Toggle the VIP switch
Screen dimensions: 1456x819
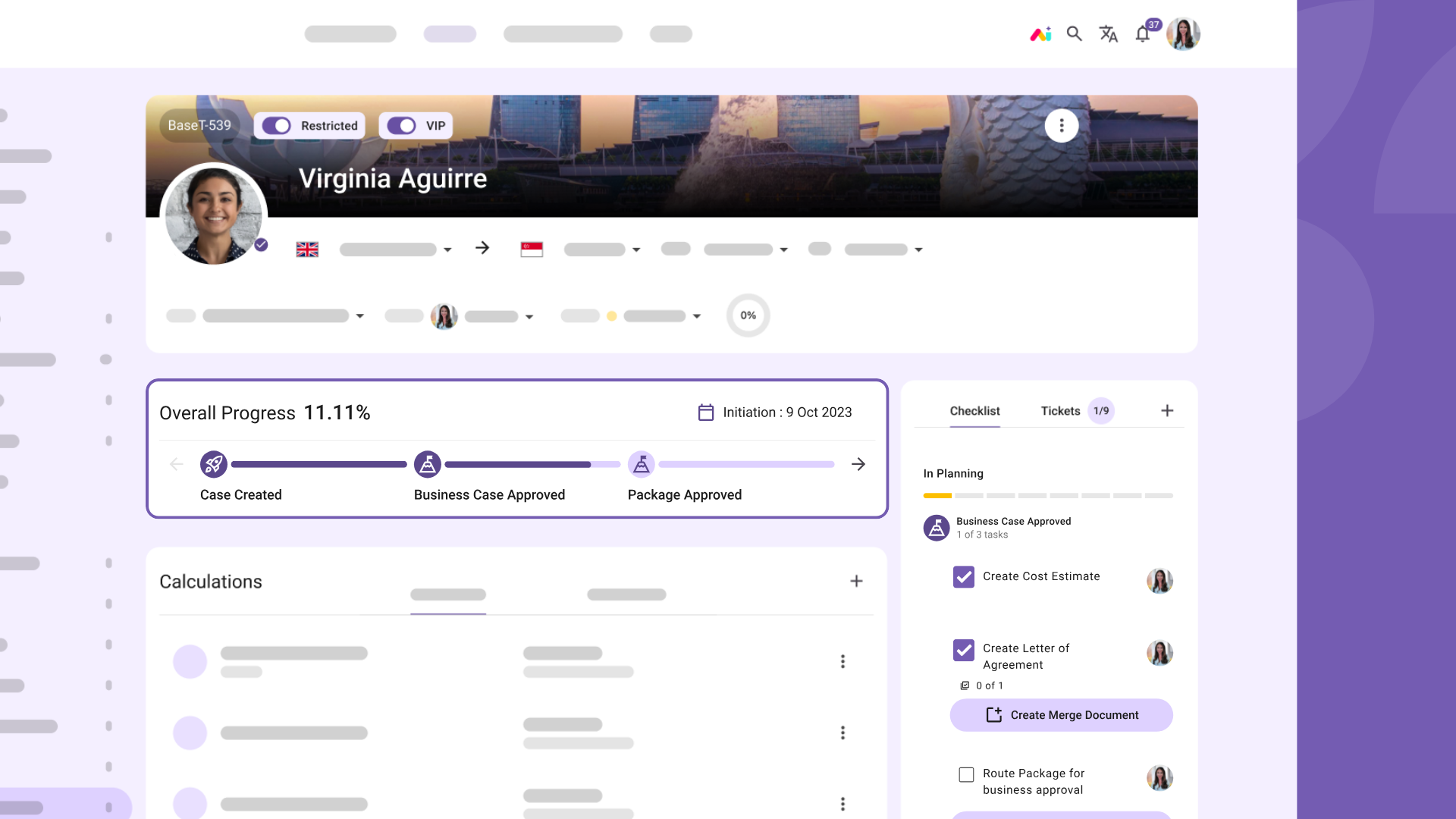(401, 126)
